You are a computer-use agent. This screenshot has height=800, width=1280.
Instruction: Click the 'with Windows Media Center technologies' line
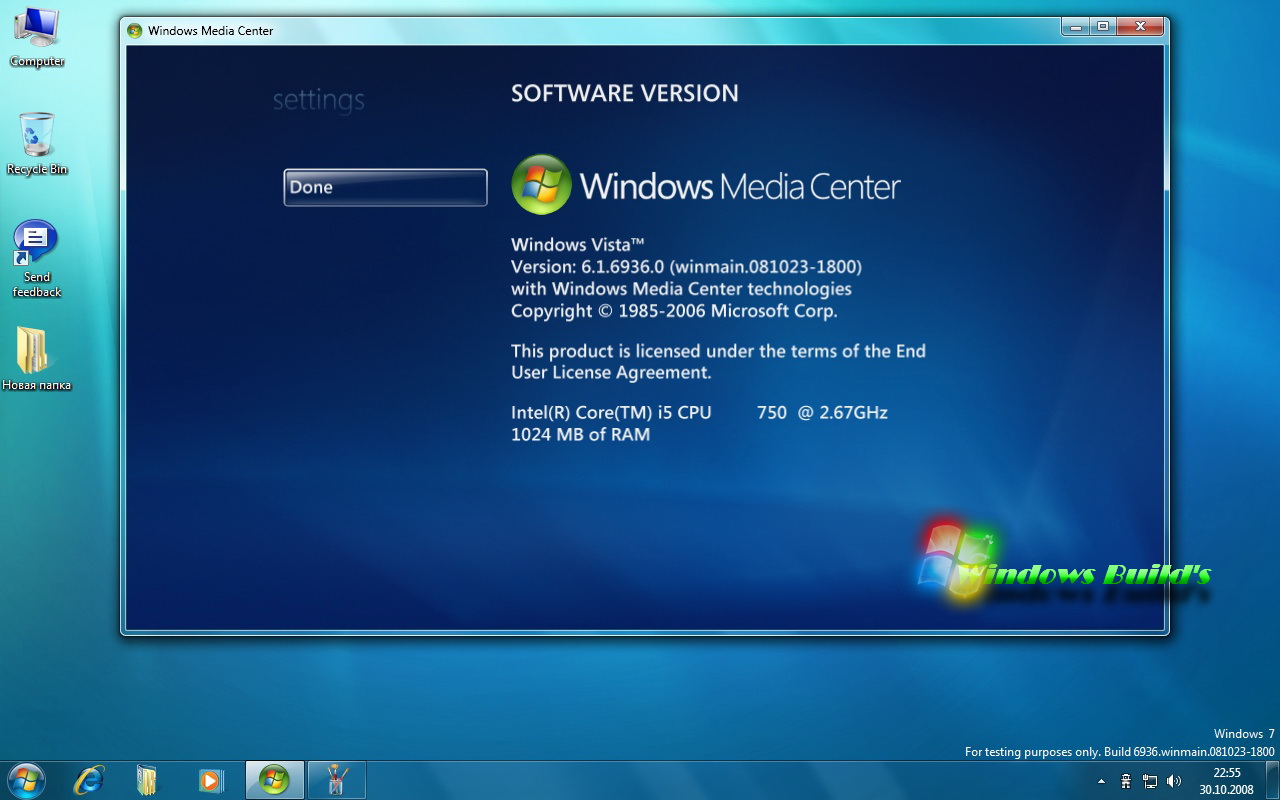[x=681, y=289]
